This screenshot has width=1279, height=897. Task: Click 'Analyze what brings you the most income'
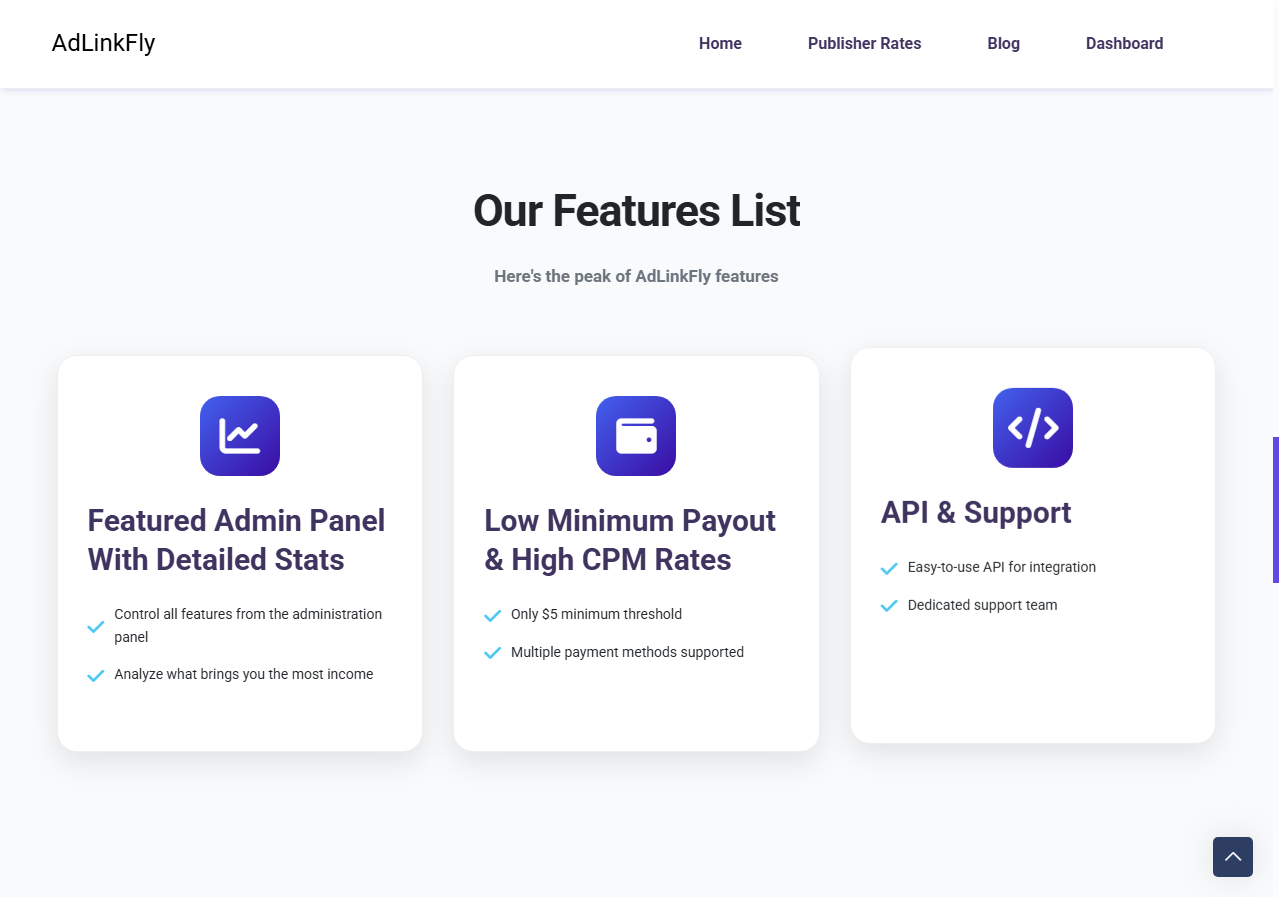pos(244,674)
